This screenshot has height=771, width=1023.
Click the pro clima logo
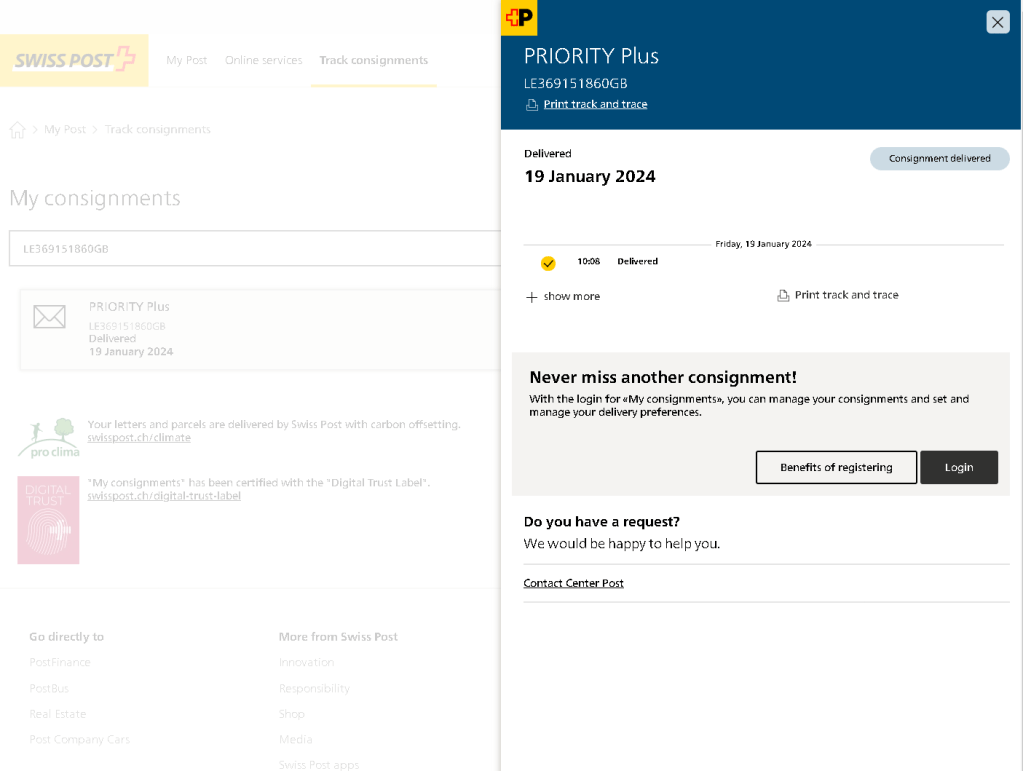point(49,438)
